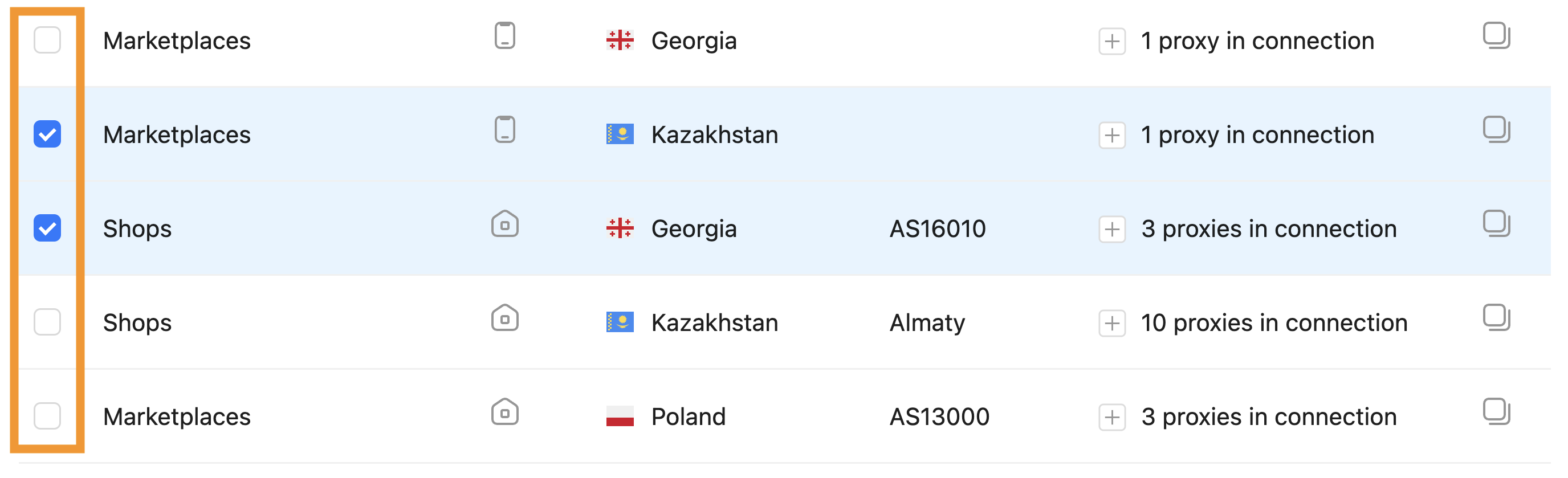This screenshot has width=1568, height=478.
Task: Uncheck the Shops Georgia AS16010 checkbox
Action: (x=47, y=228)
